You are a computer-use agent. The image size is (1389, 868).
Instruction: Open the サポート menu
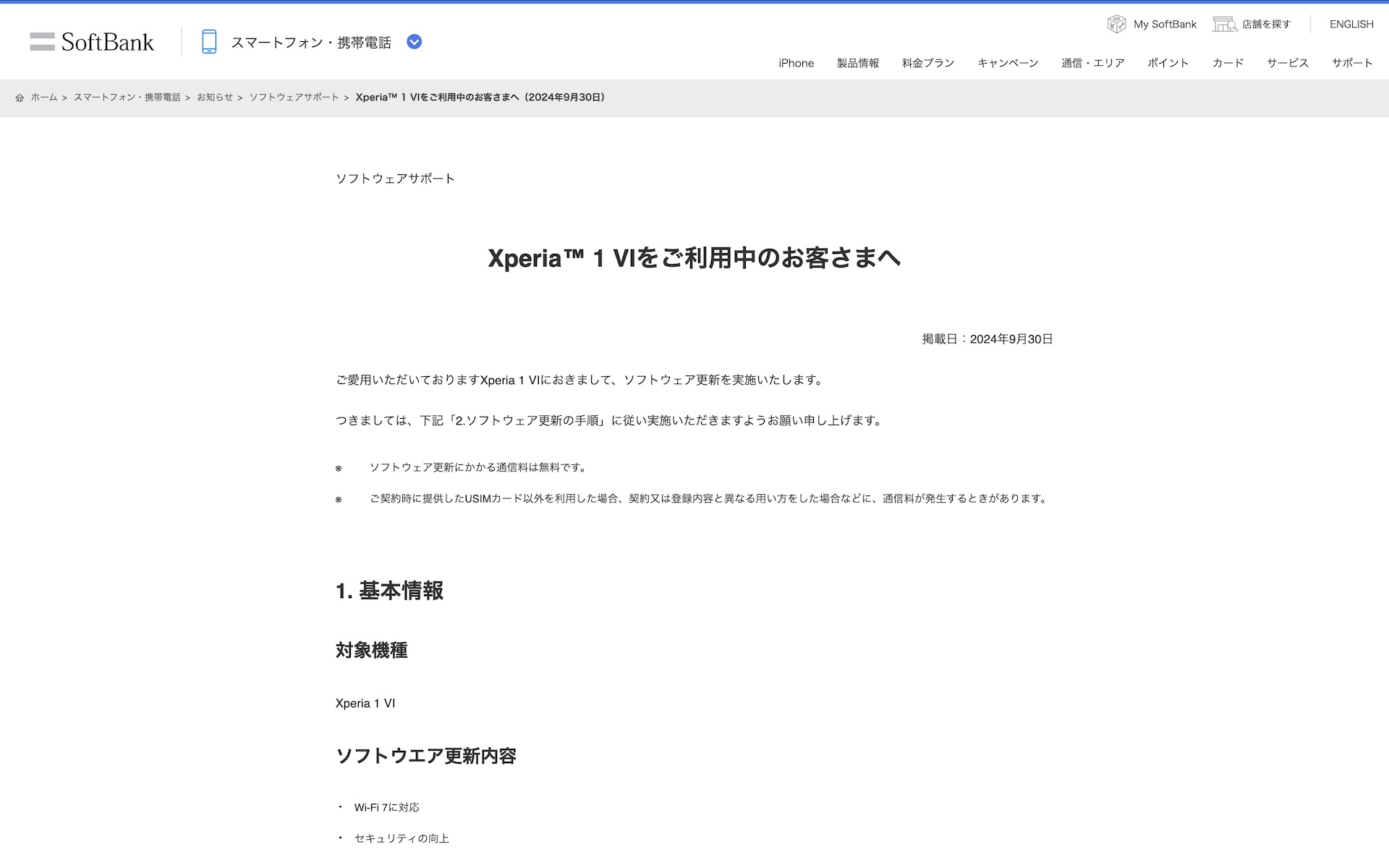[x=1351, y=63]
